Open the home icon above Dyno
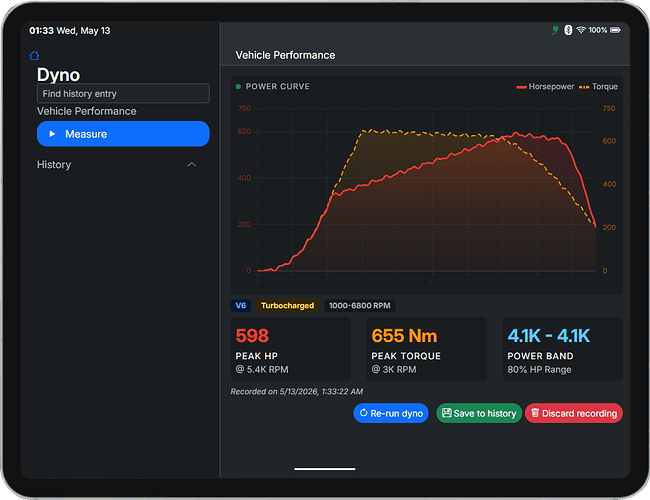This screenshot has height=500, width=650. pos(34,56)
